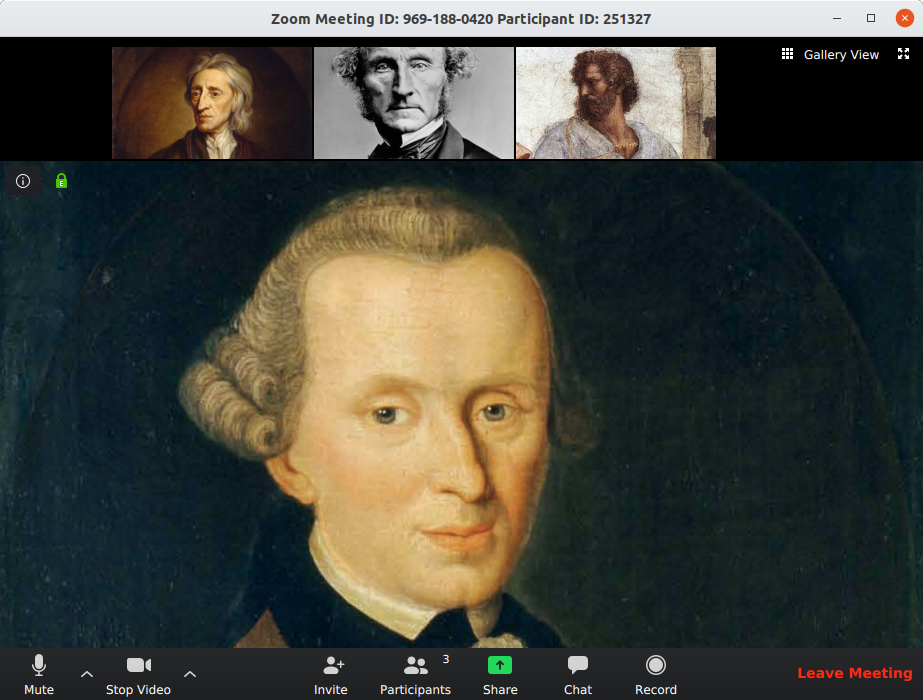923x700 pixels.
Task: Show meeting information via the info icon
Action: 23,181
